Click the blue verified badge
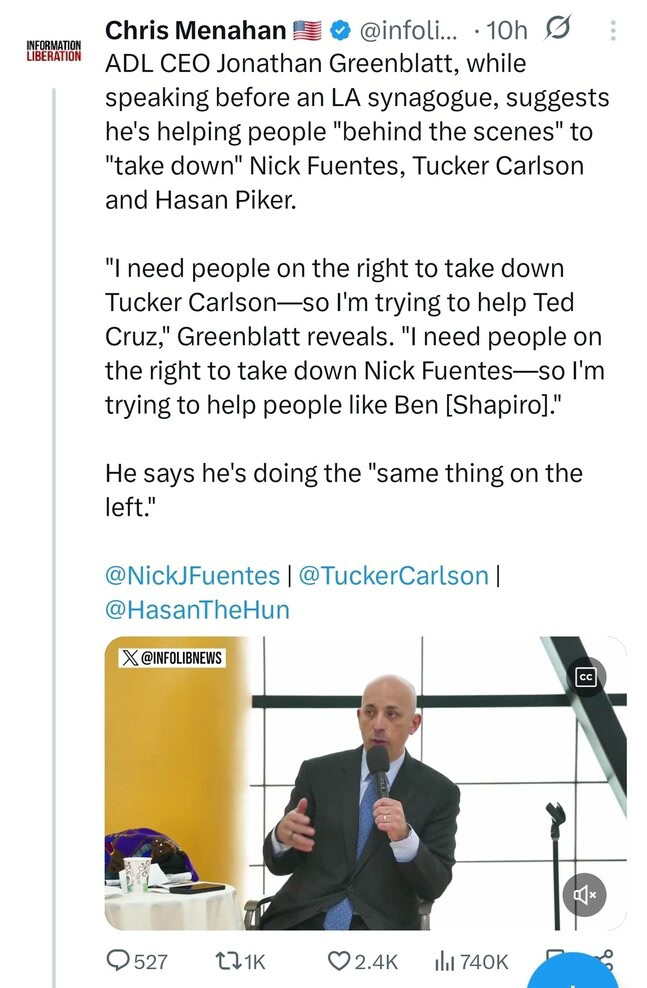The height and width of the screenshot is (988, 647). tap(341, 32)
